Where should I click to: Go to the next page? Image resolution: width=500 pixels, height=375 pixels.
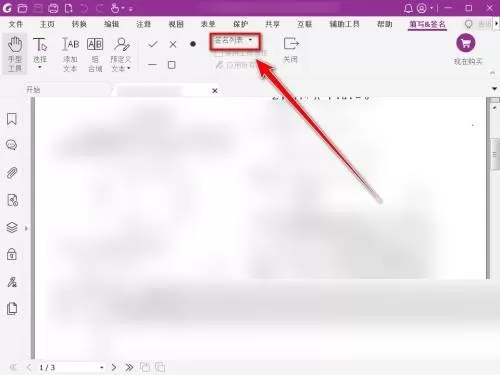[114, 367]
